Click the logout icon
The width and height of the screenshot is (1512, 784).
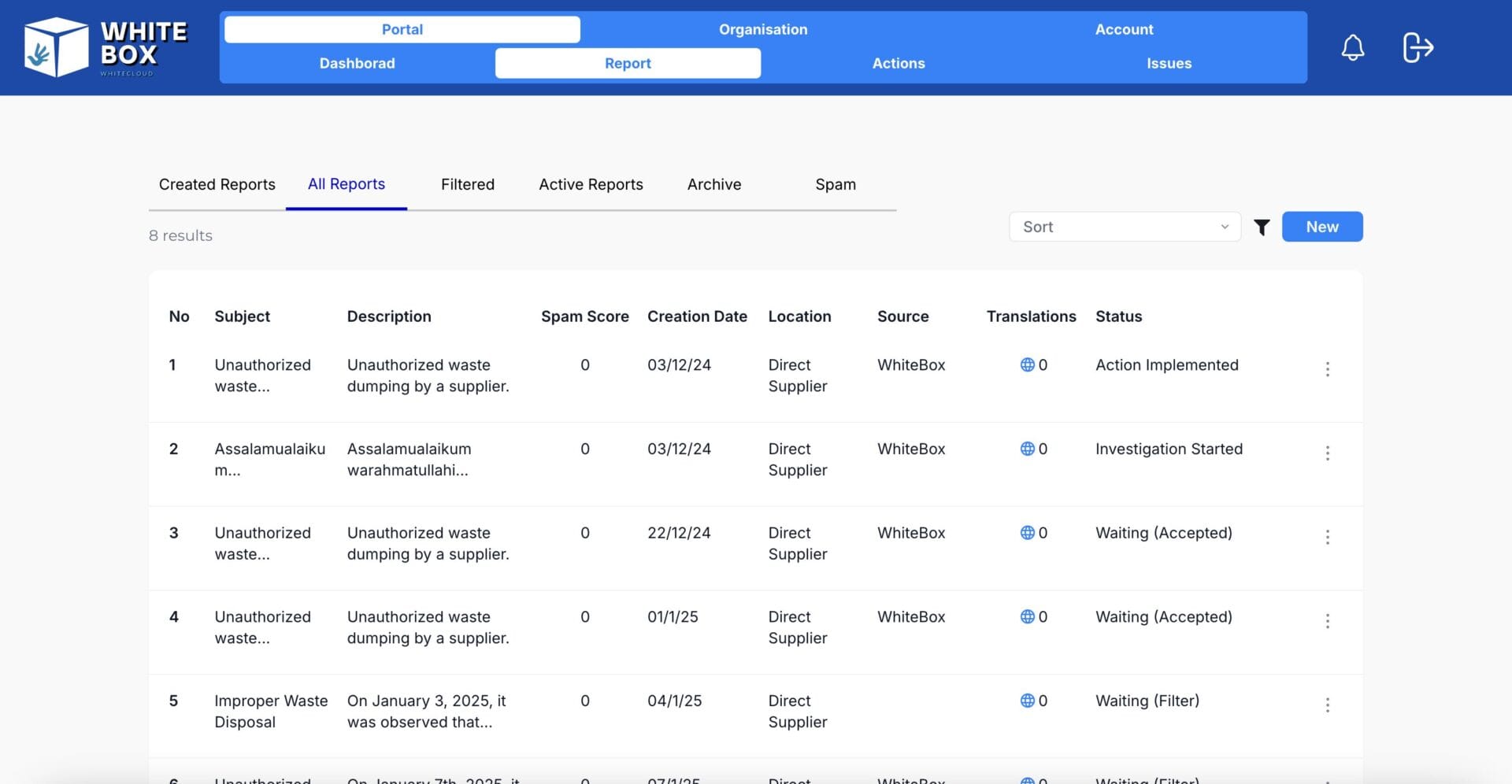pyautogui.click(x=1417, y=47)
